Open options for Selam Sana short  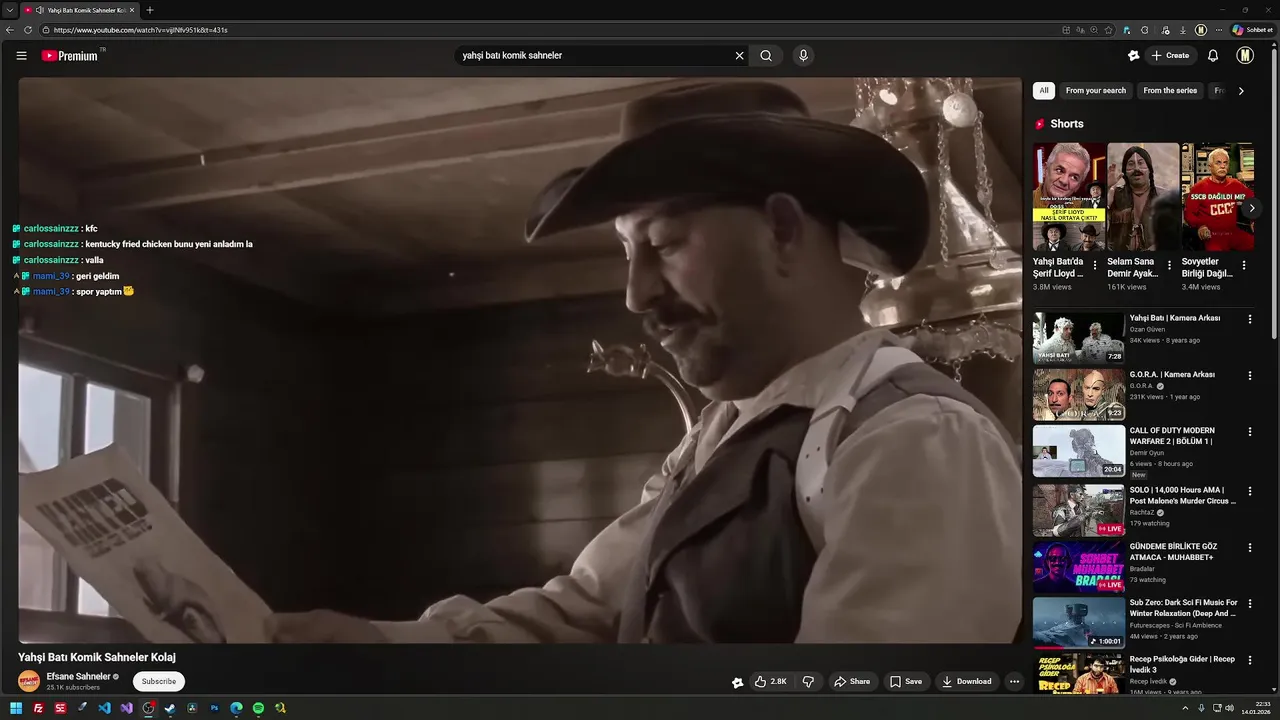pos(1169,266)
